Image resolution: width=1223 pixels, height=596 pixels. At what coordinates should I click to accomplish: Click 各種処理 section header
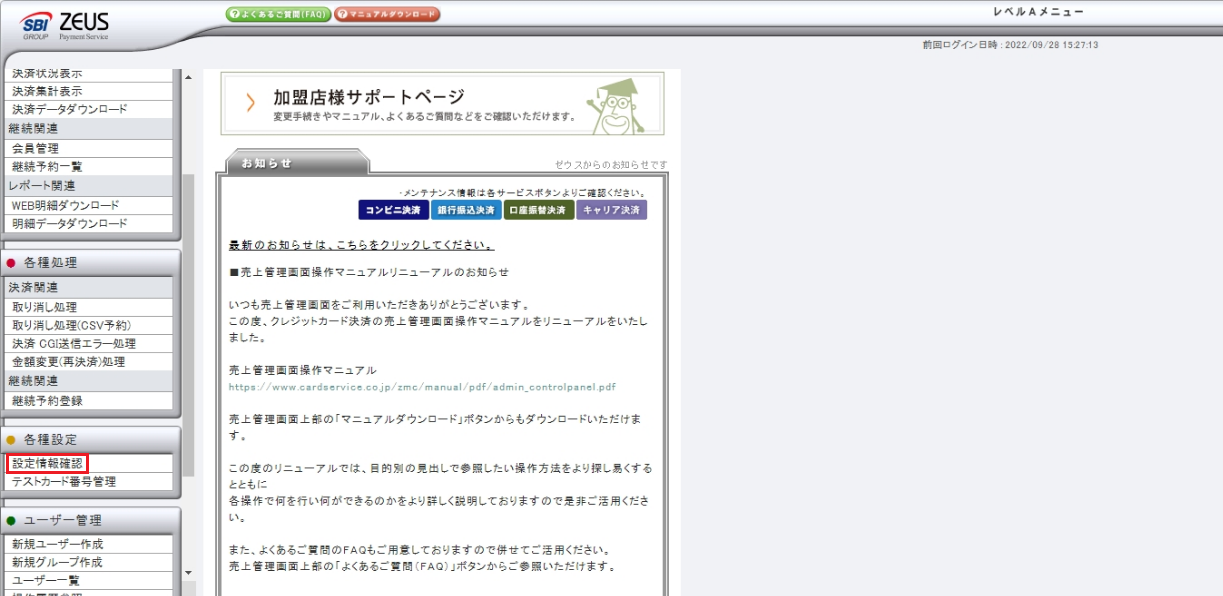coord(90,263)
